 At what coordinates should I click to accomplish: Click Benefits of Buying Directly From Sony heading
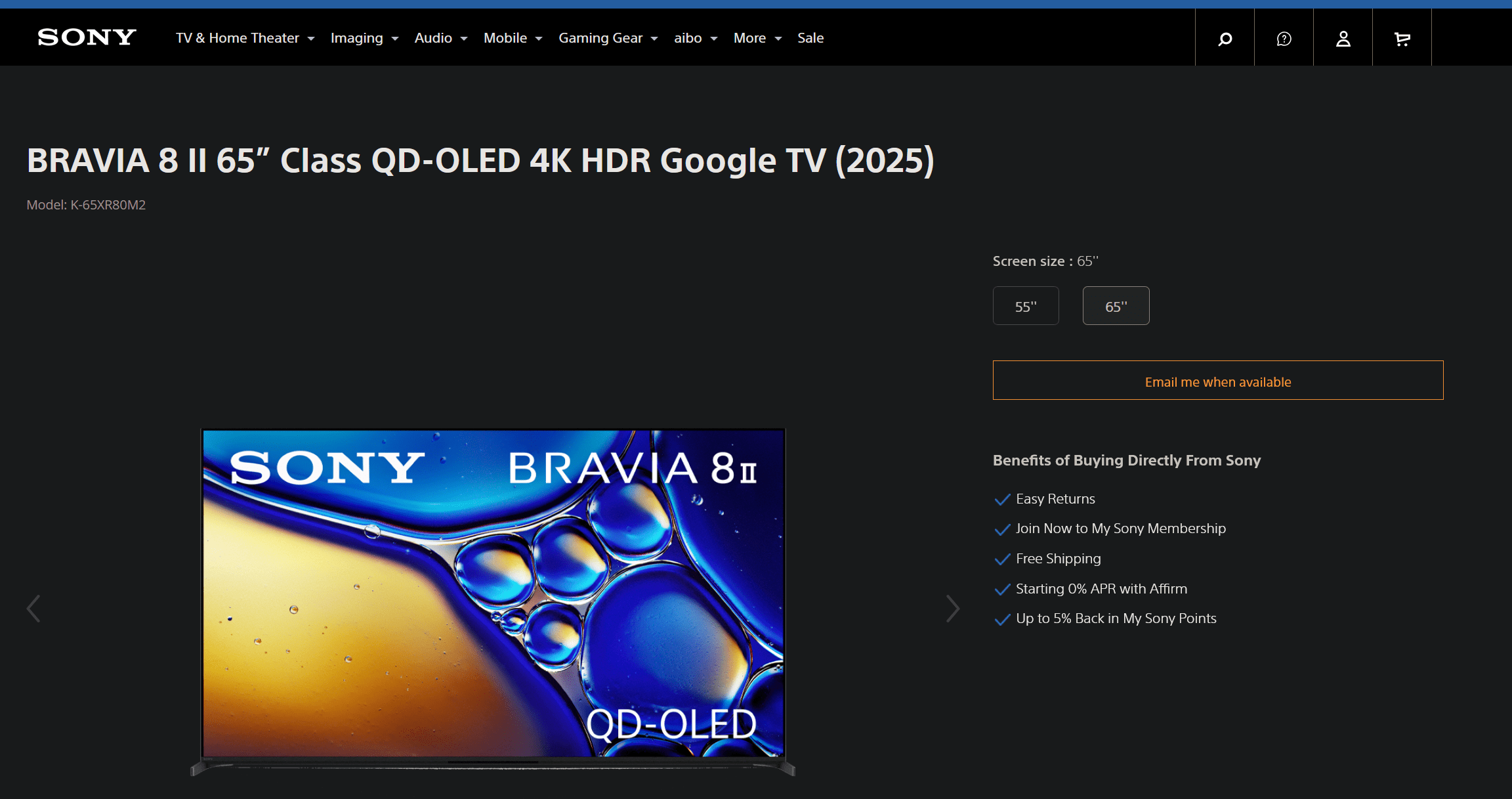1127,460
